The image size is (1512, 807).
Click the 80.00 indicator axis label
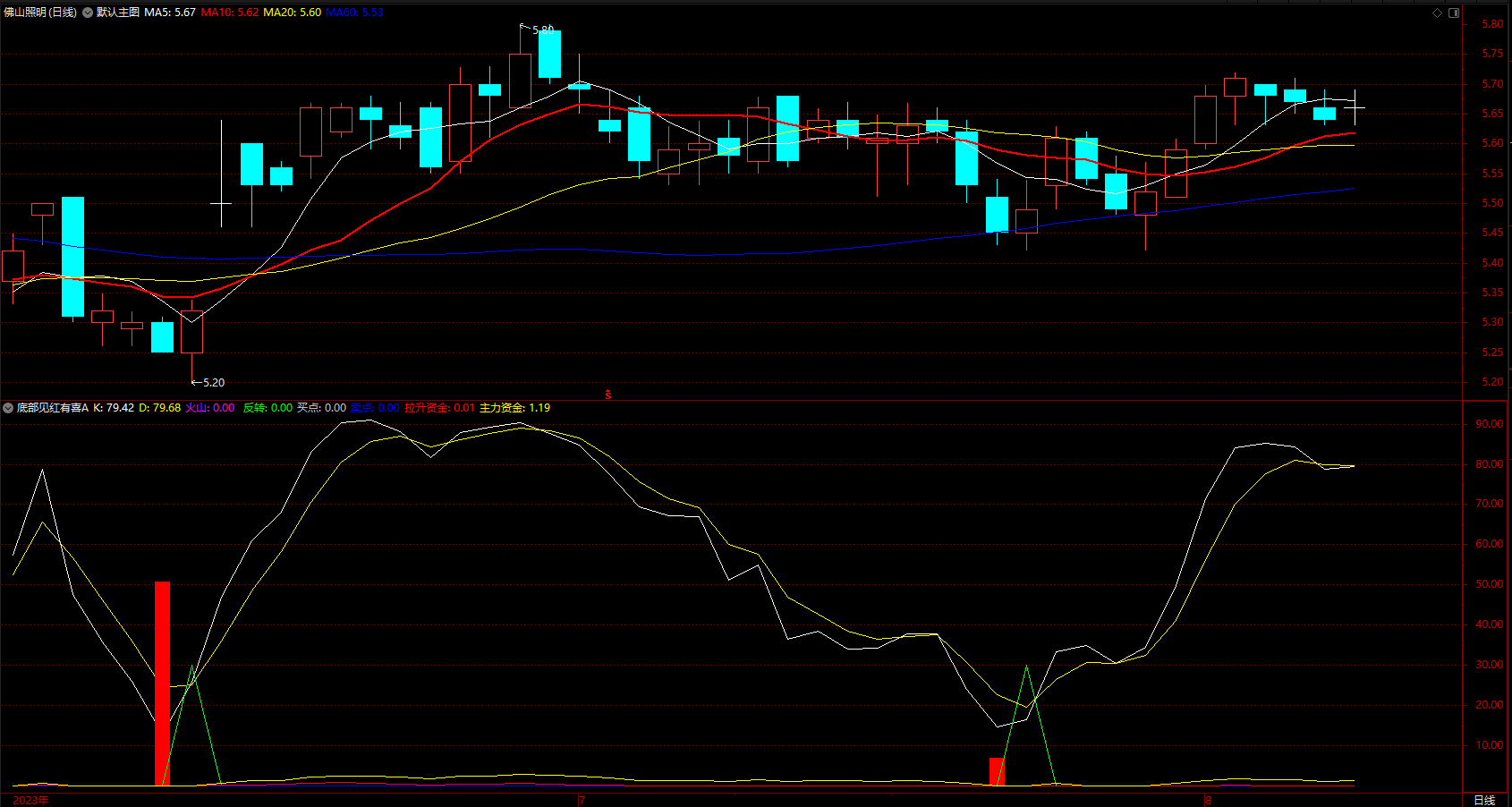pyautogui.click(x=1490, y=464)
